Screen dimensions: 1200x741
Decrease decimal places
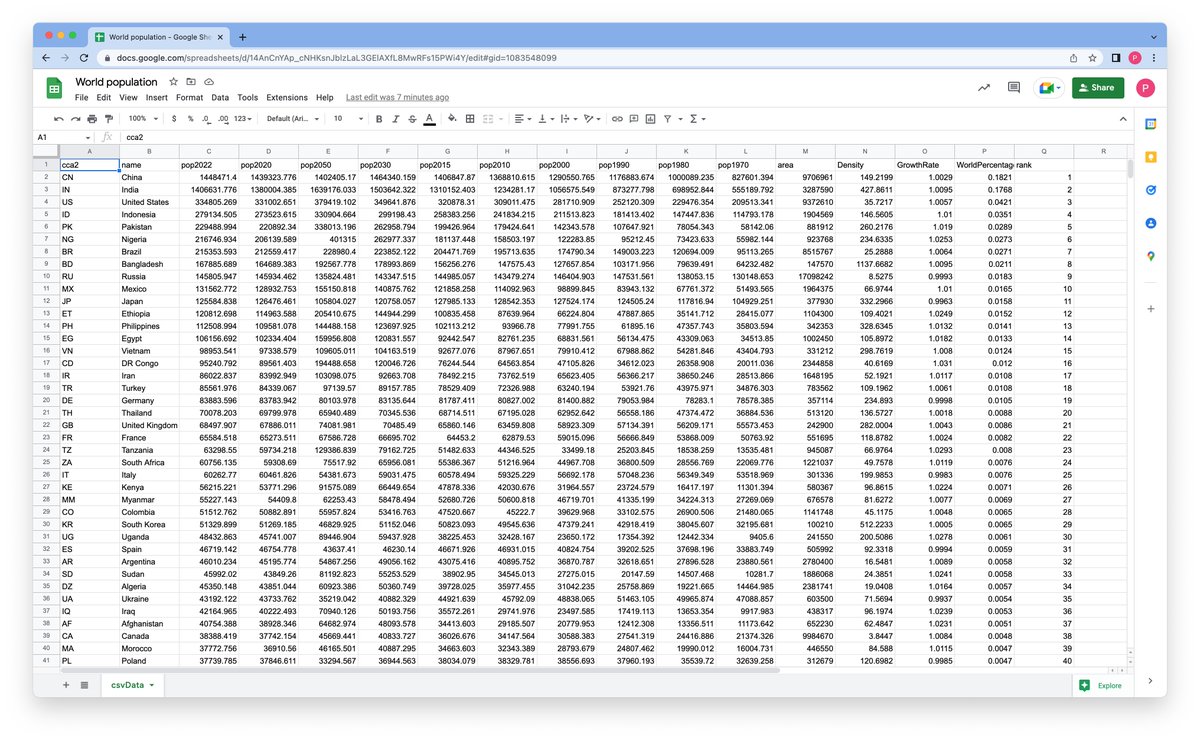pyautogui.click(x=206, y=118)
